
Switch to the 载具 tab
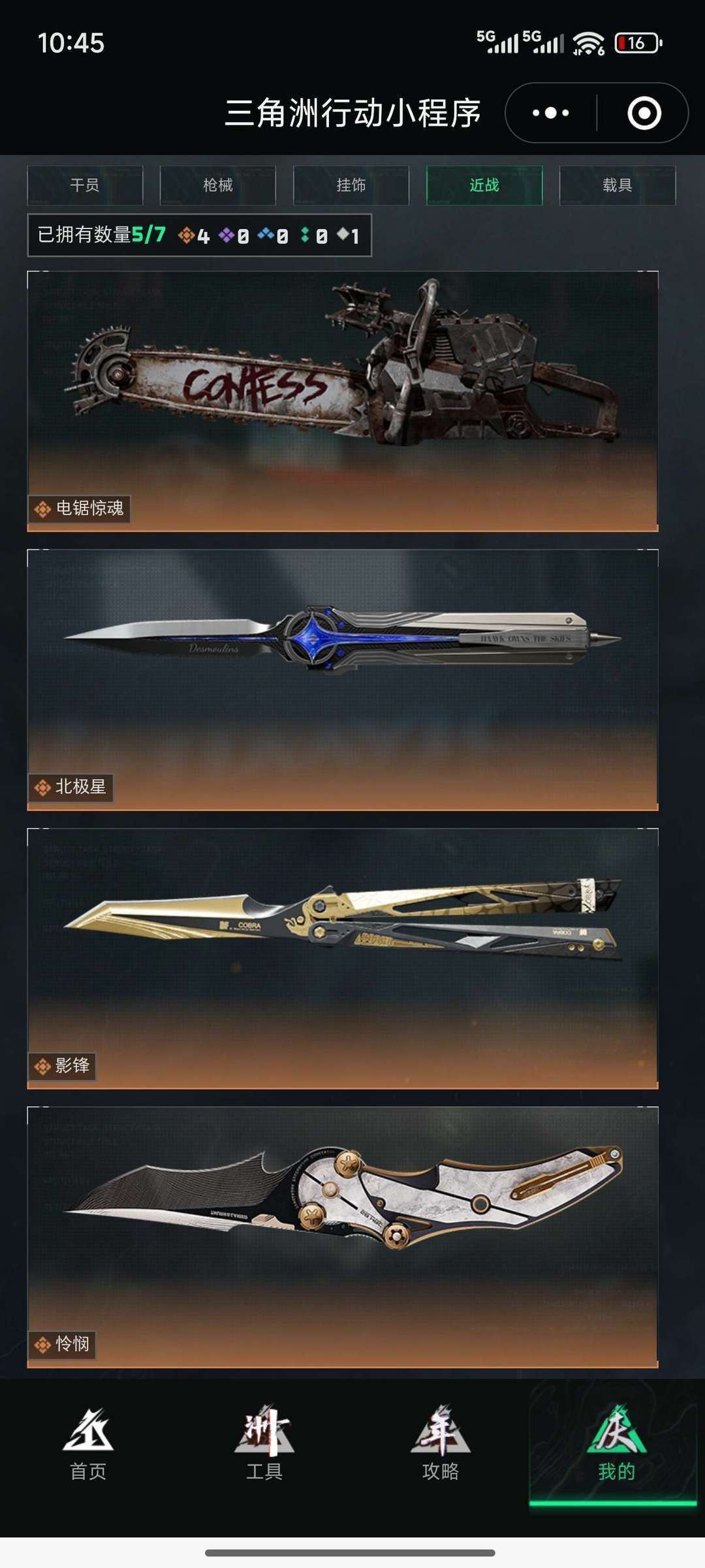pyautogui.click(x=618, y=185)
